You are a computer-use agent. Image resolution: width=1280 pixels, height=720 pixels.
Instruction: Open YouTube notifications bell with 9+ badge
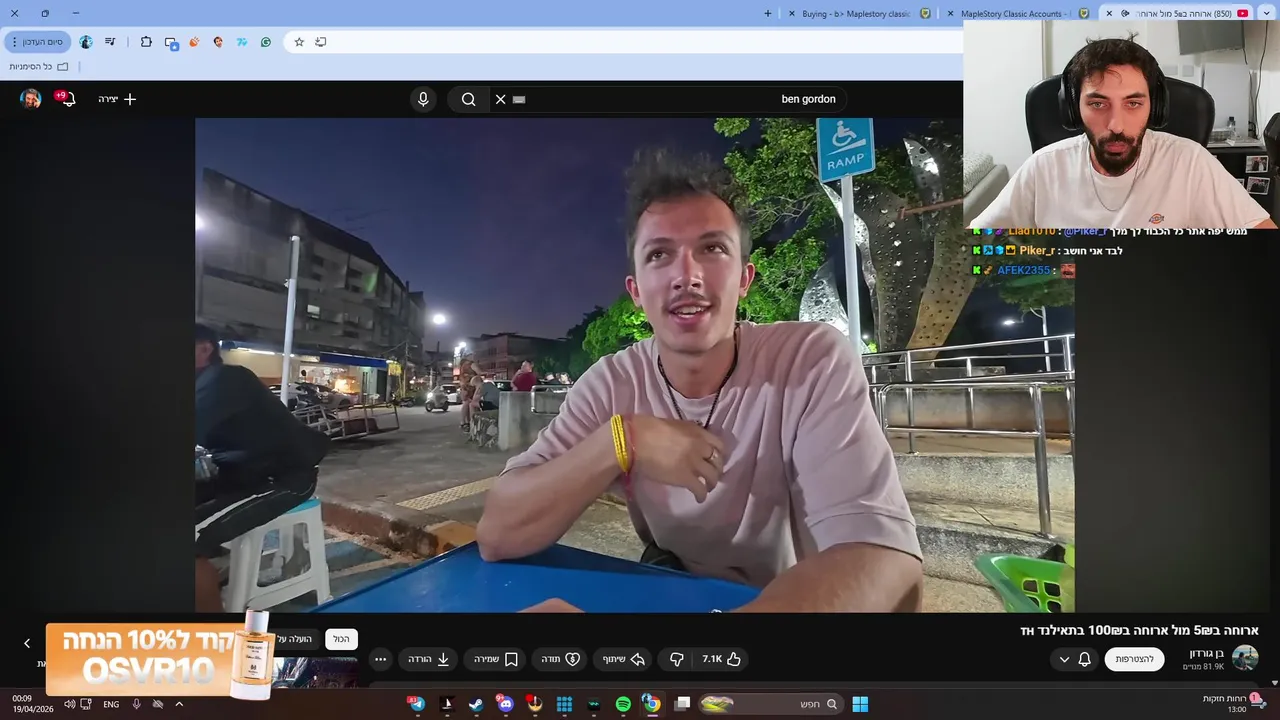click(x=67, y=99)
